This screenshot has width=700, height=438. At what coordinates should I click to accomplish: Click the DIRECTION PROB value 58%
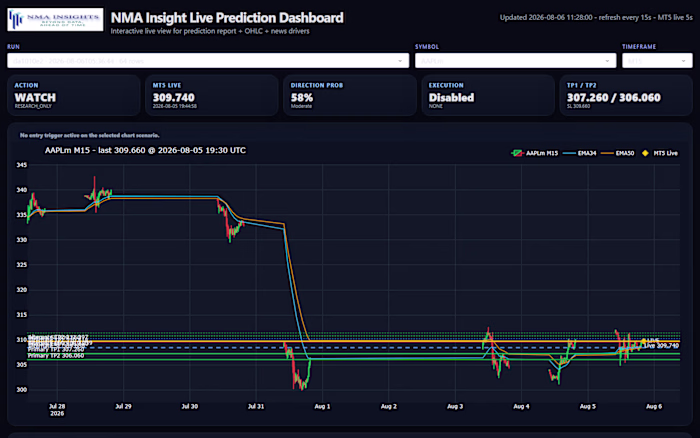click(302, 97)
